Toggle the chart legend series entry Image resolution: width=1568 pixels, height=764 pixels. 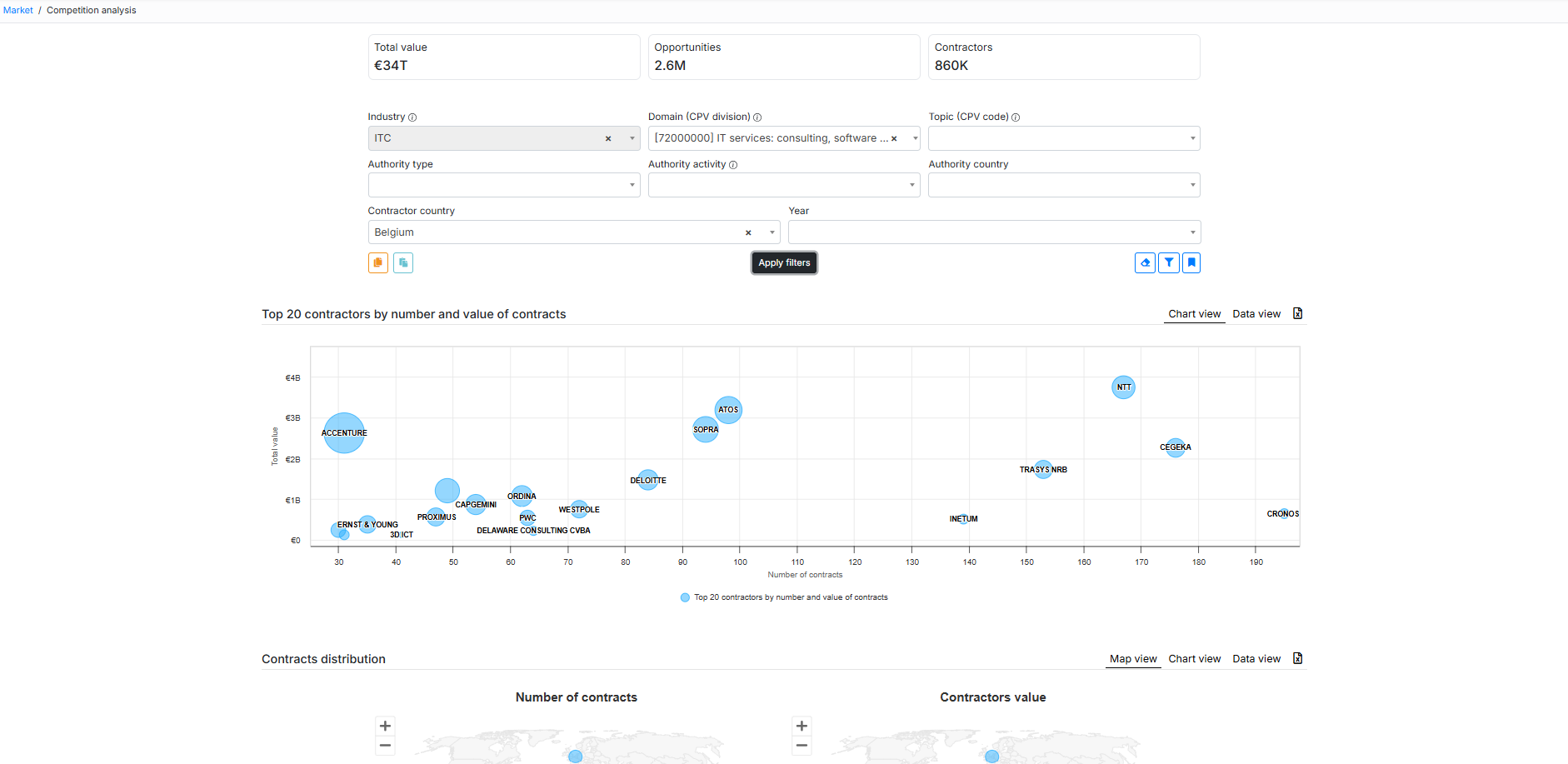784,597
